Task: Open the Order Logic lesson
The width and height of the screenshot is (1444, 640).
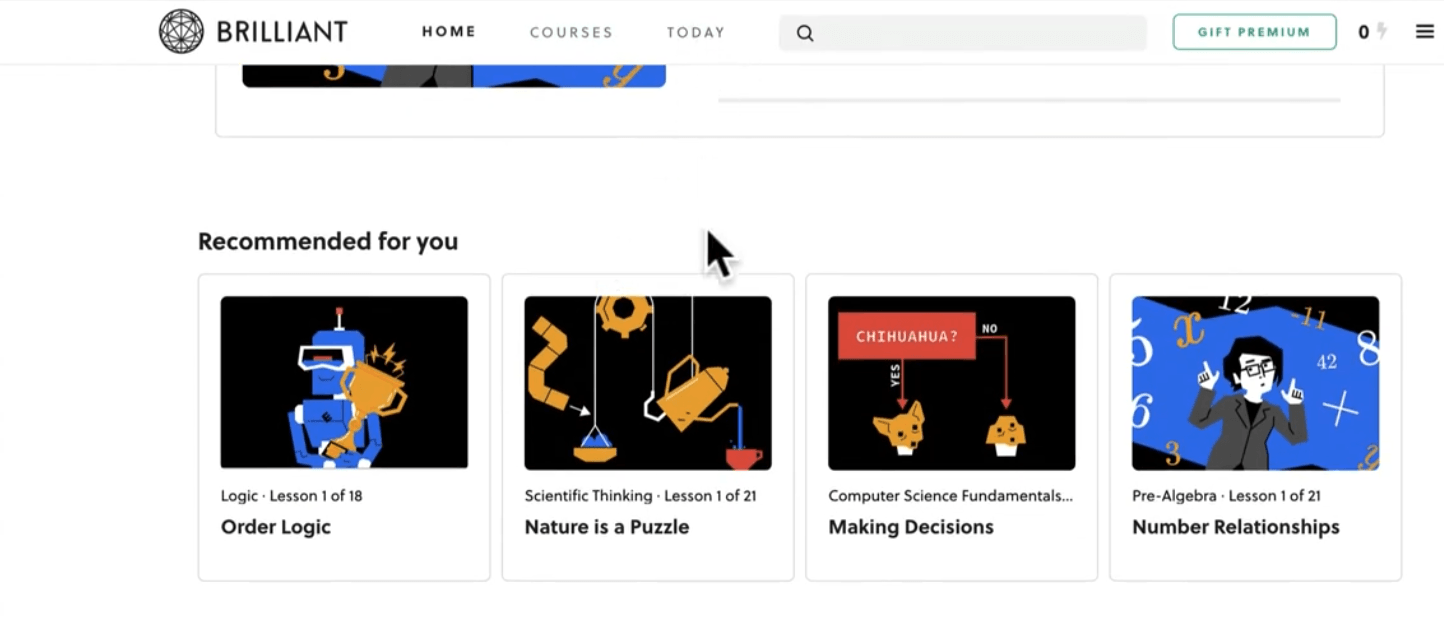Action: tap(275, 527)
